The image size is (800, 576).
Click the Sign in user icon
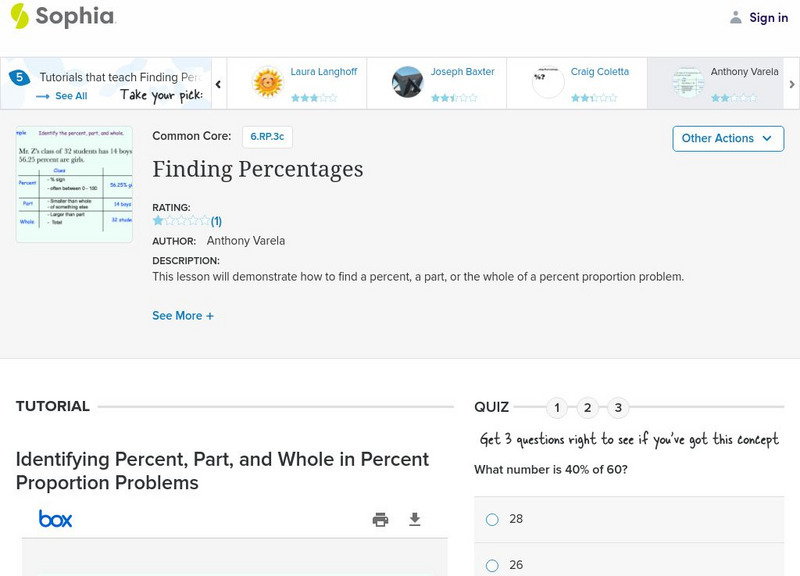tap(736, 17)
